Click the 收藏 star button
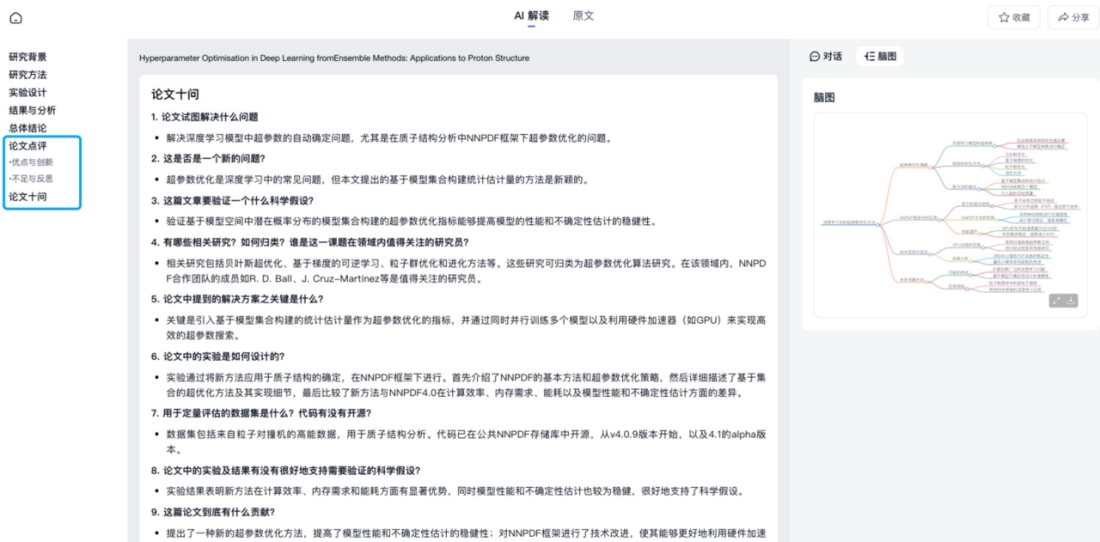This screenshot has height=542, width=1100. pyautogui.click(x=1013, y=17)
